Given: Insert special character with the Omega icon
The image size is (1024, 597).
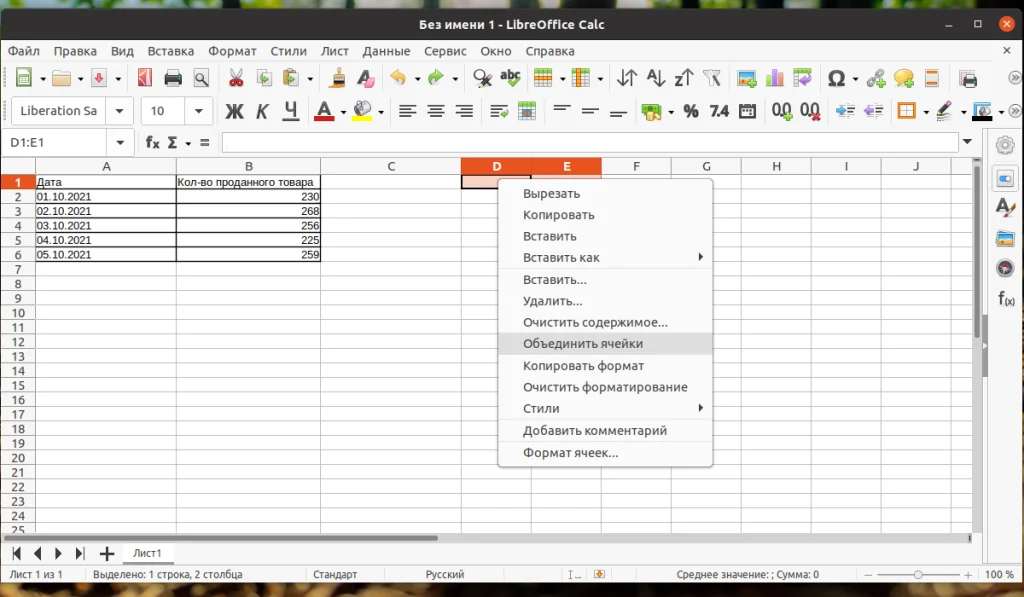Looking at the screenshot, I should pos(836,77).
